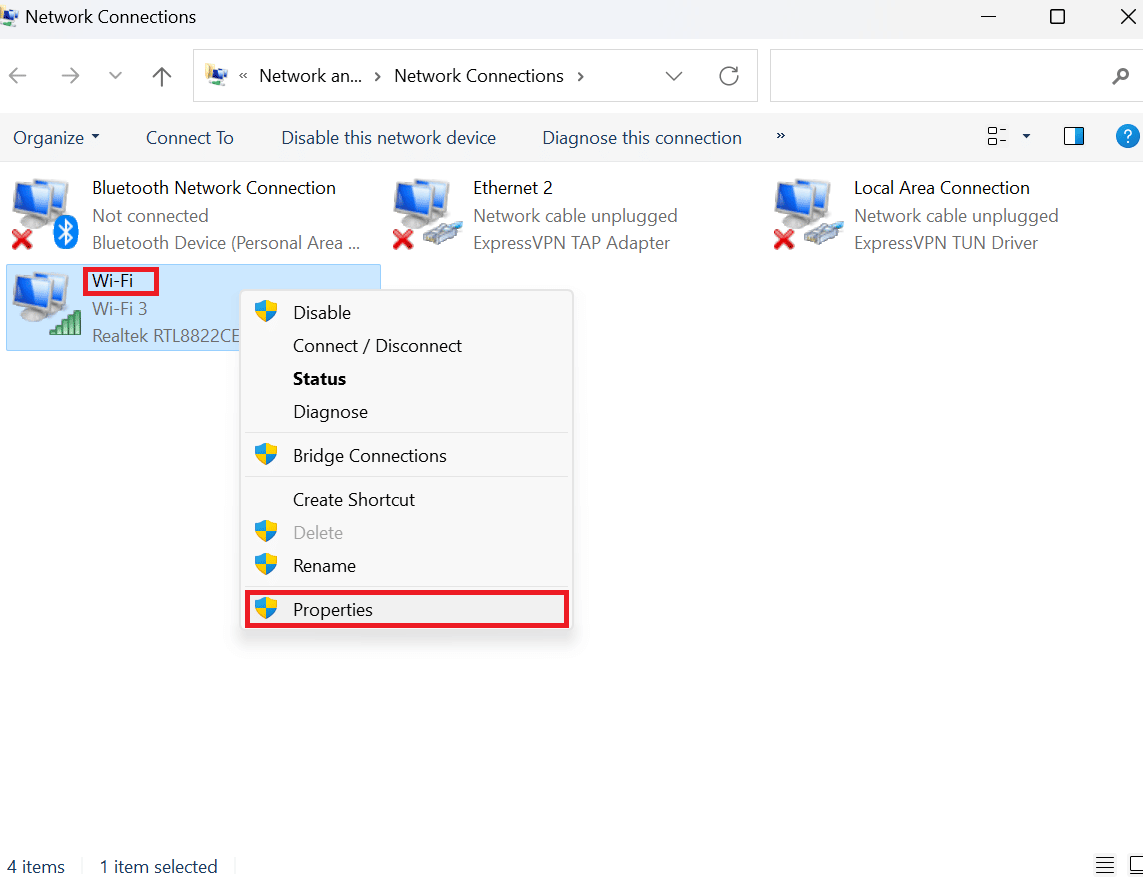Viewport: 1143px width, 877px height.
Task: Toggle the preview pane icon
Action: 1074,137
